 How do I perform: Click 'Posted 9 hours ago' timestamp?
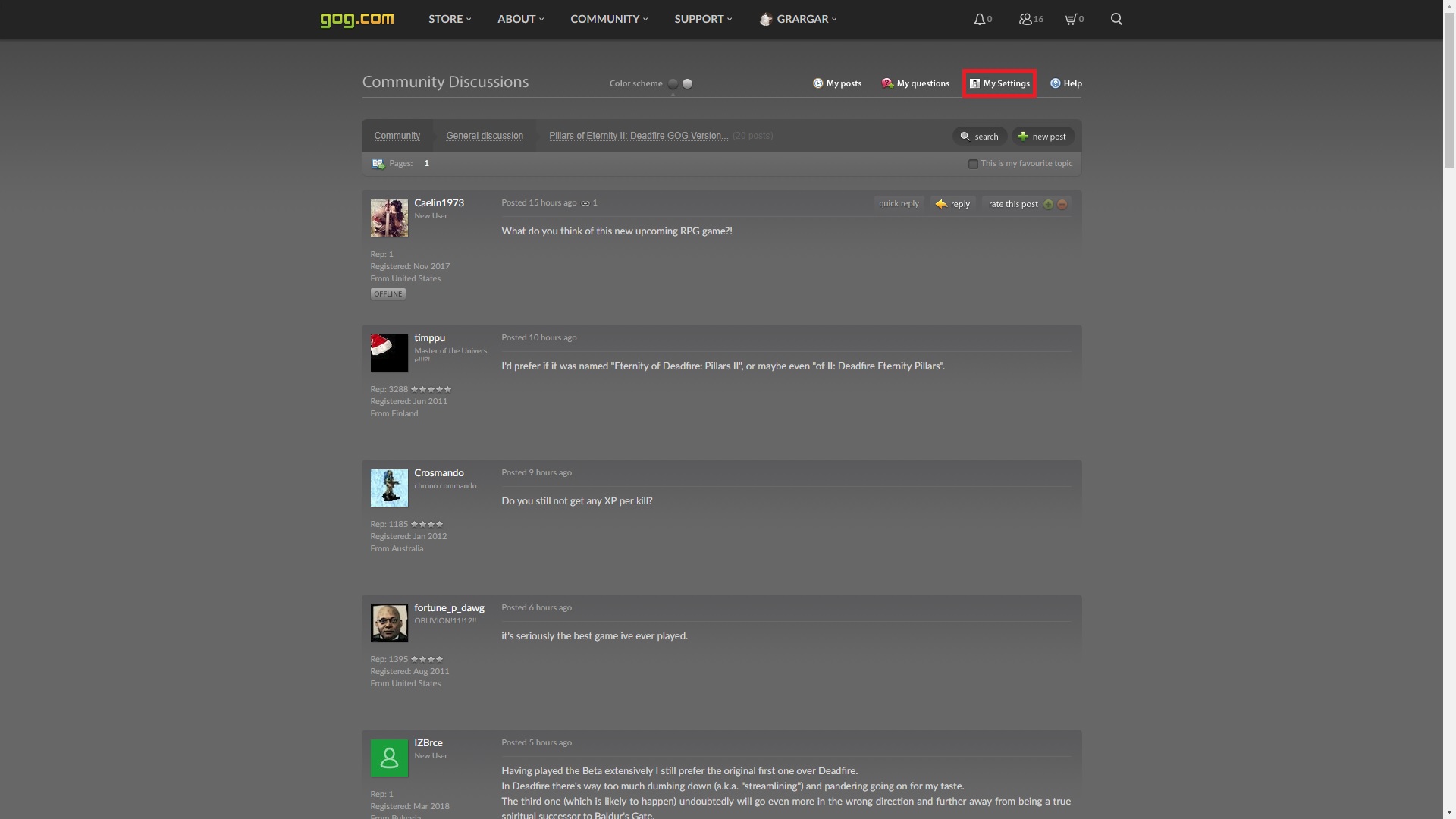click(536, 473)
